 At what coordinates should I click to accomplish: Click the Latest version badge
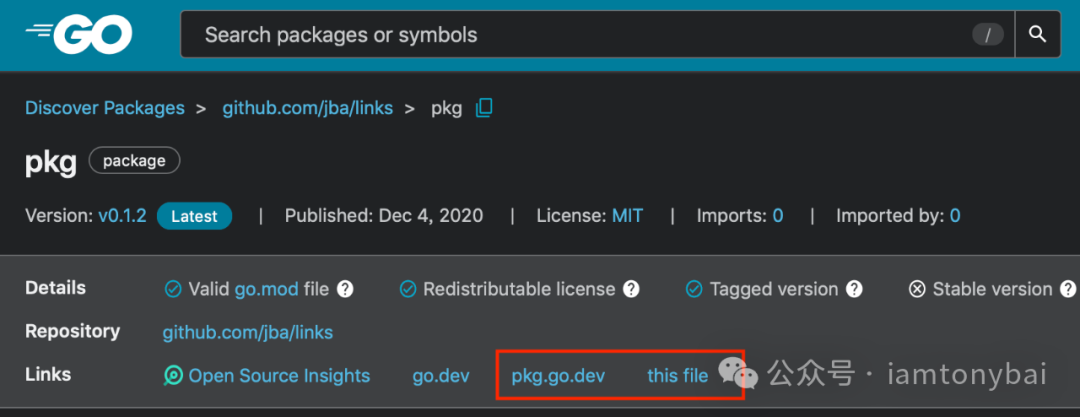pyautogui.click(x=194, y=216)
